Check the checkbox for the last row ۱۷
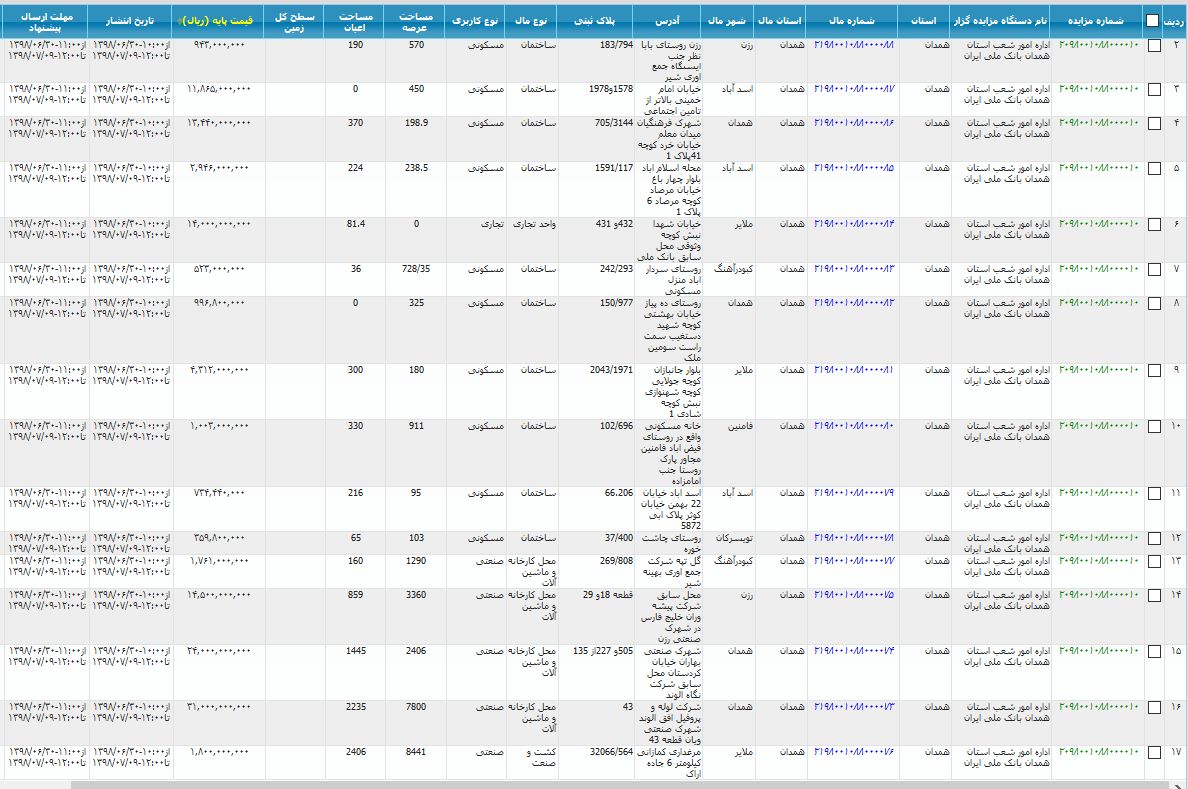This screenshot has width=1188, height=789. [x=1155, y=753]
